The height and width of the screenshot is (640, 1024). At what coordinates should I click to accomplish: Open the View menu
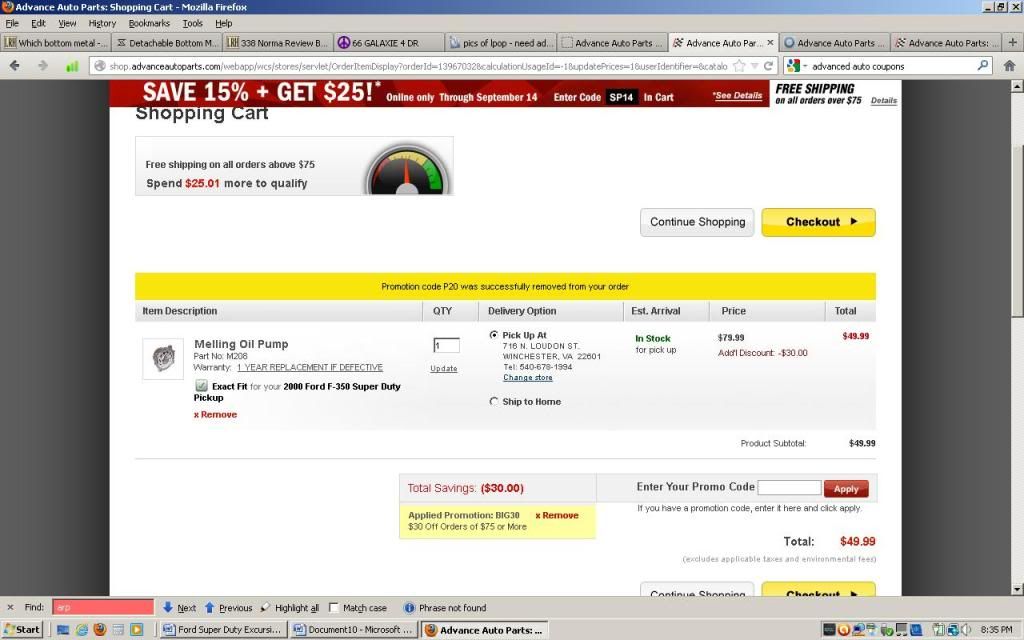pos(67,23)
